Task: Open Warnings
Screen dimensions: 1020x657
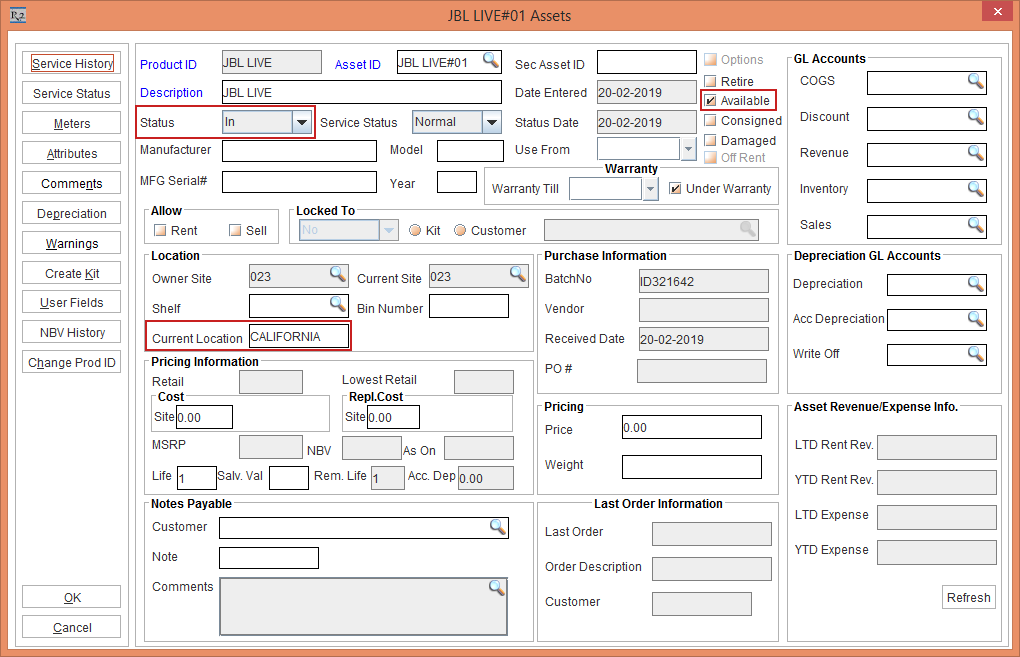Action: coord(72,243)
